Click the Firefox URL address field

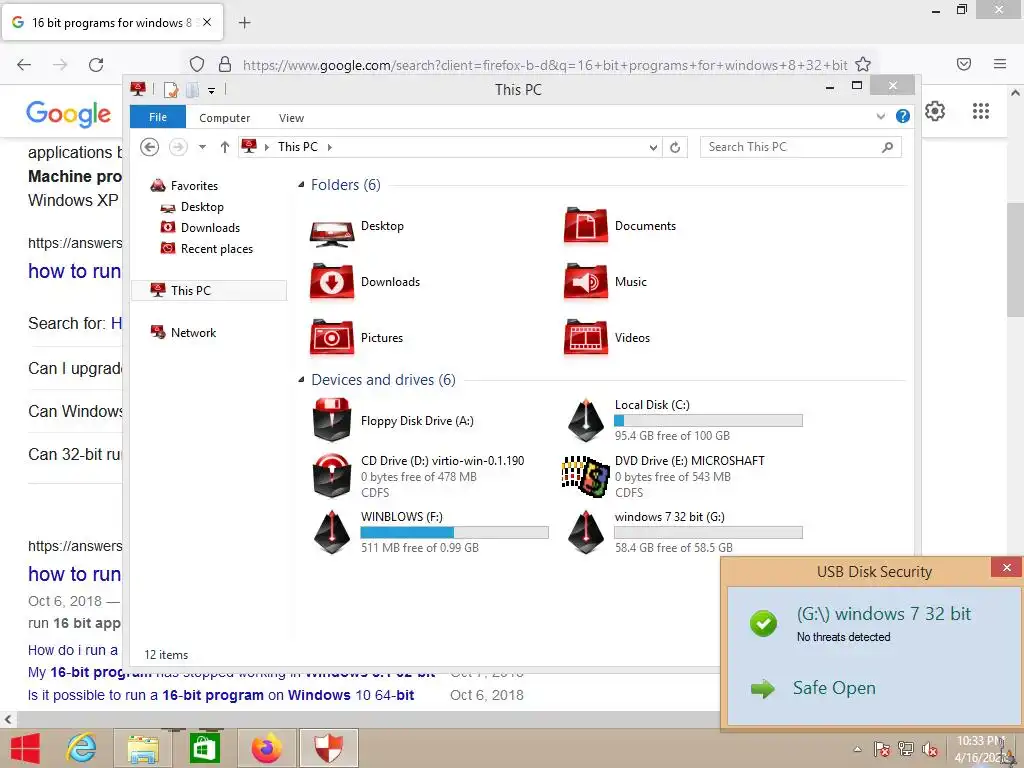[x=544, y=65]
